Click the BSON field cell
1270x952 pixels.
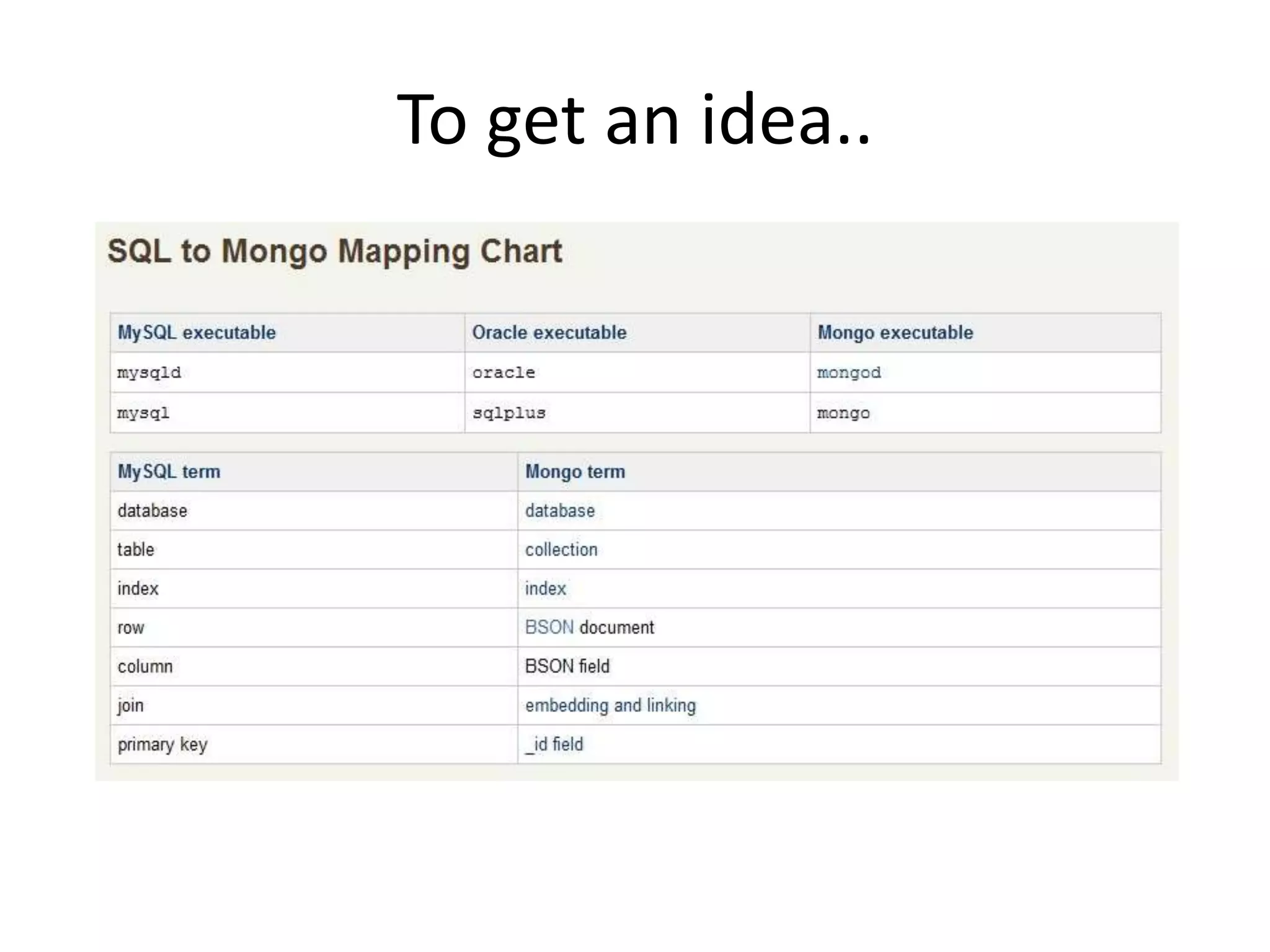(x=567, y=666)
